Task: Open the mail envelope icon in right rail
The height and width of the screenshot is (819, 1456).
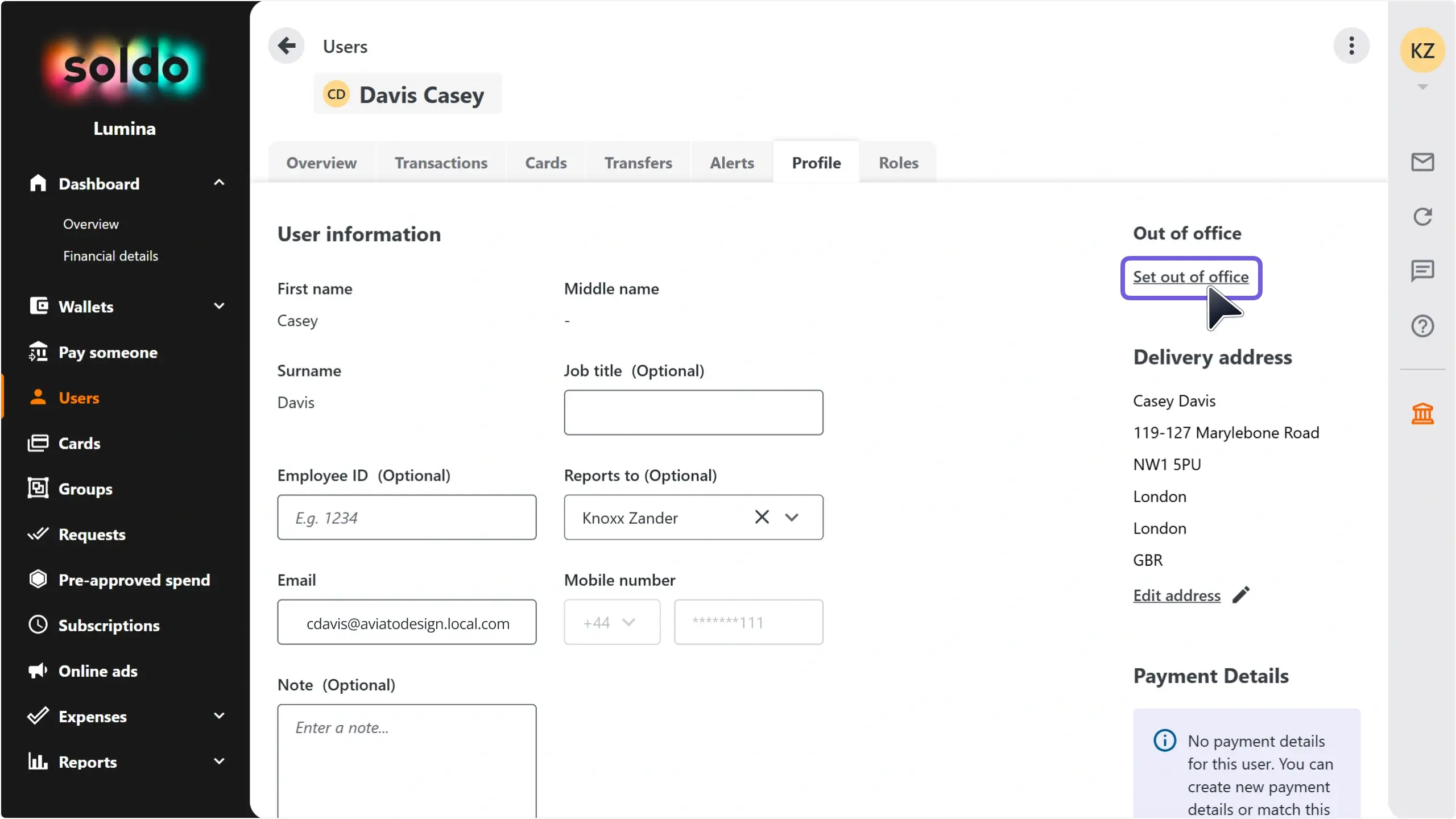Action: click(1422, 162)
